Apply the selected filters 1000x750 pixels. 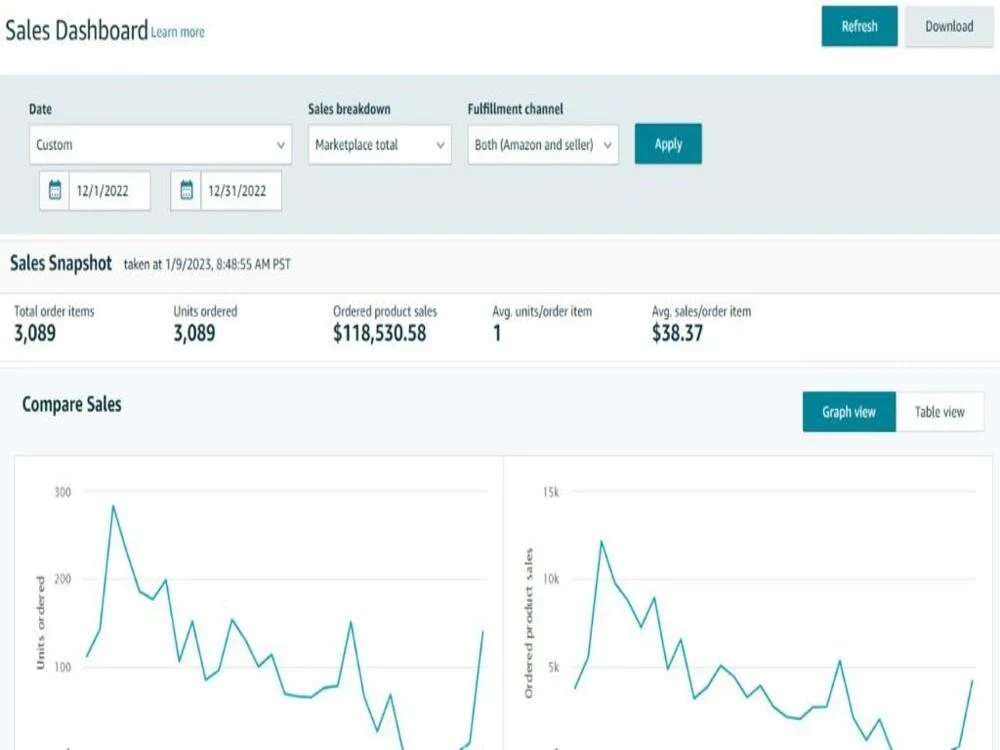[668, 144]
